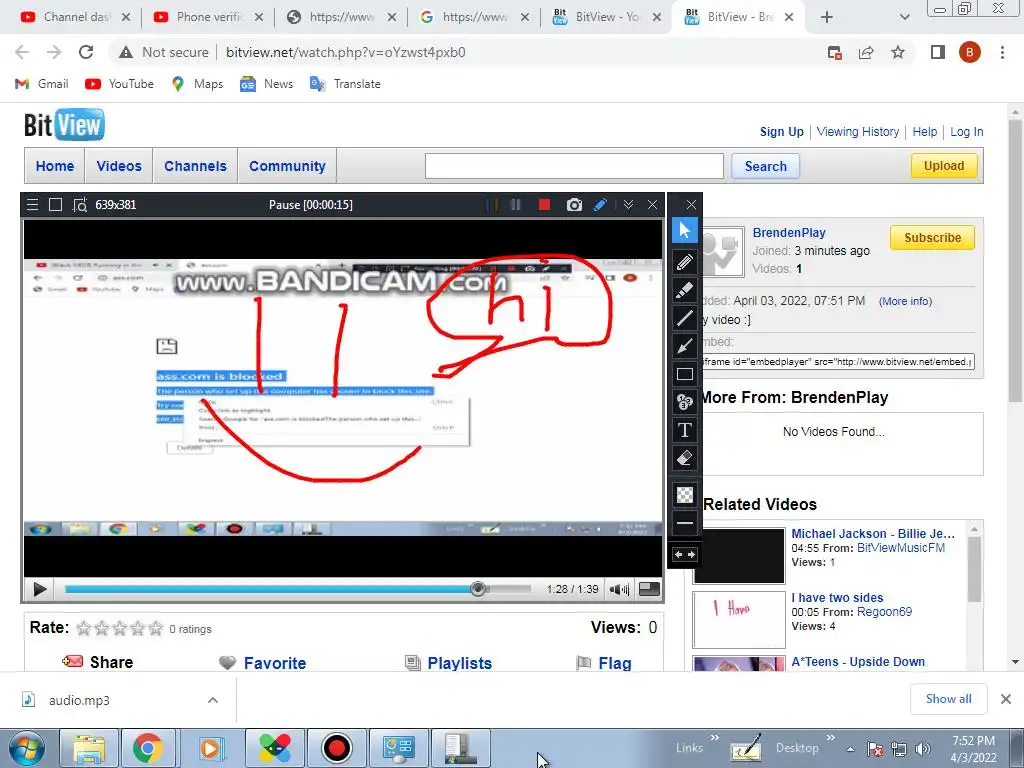The width and height of the screenshot is (1024, 768).
Task: Open the Windows Start menu
Action: 27,748
